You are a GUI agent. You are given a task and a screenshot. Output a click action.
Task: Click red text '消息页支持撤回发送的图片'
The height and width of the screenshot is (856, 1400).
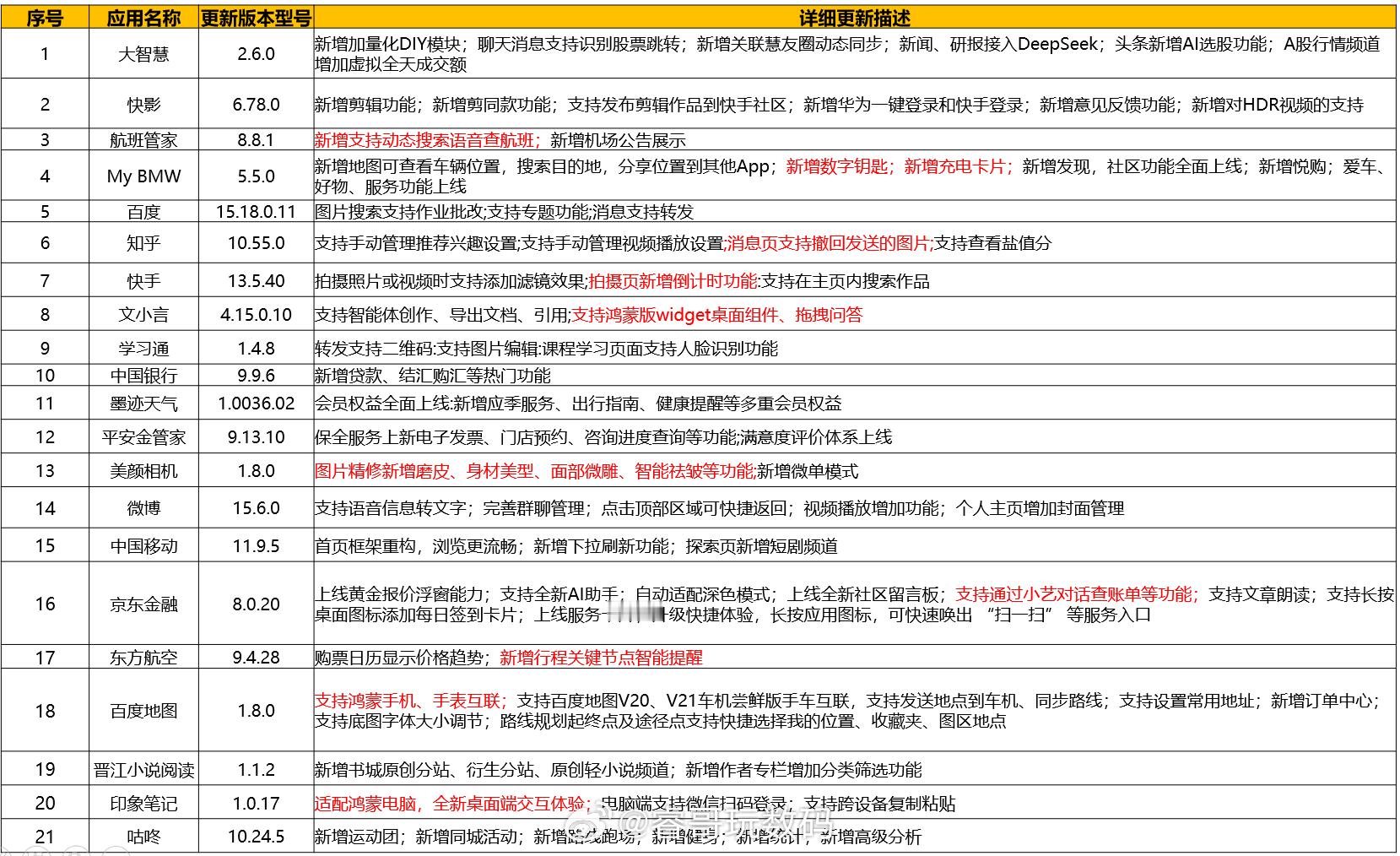(828, 243)
